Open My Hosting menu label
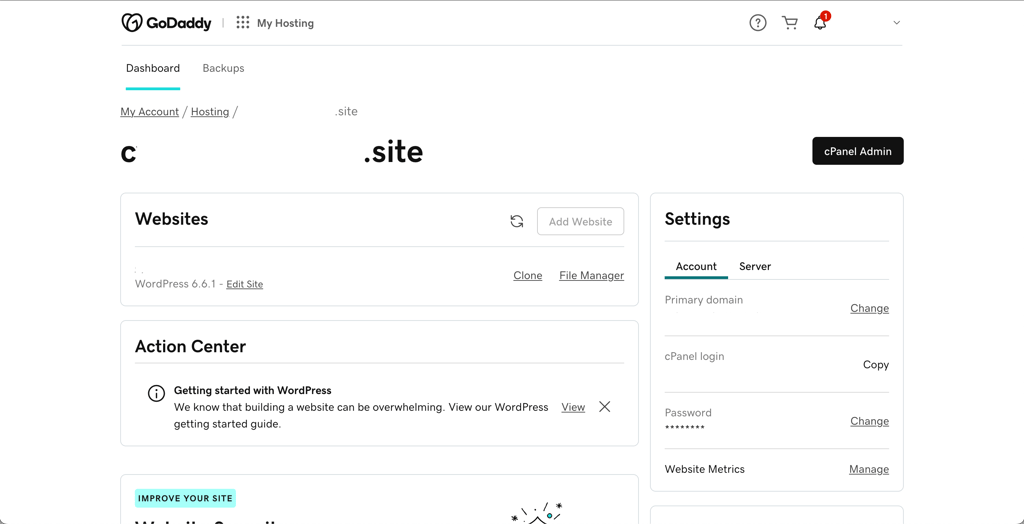Screen dimensions: 1024x524 [285, 23]
